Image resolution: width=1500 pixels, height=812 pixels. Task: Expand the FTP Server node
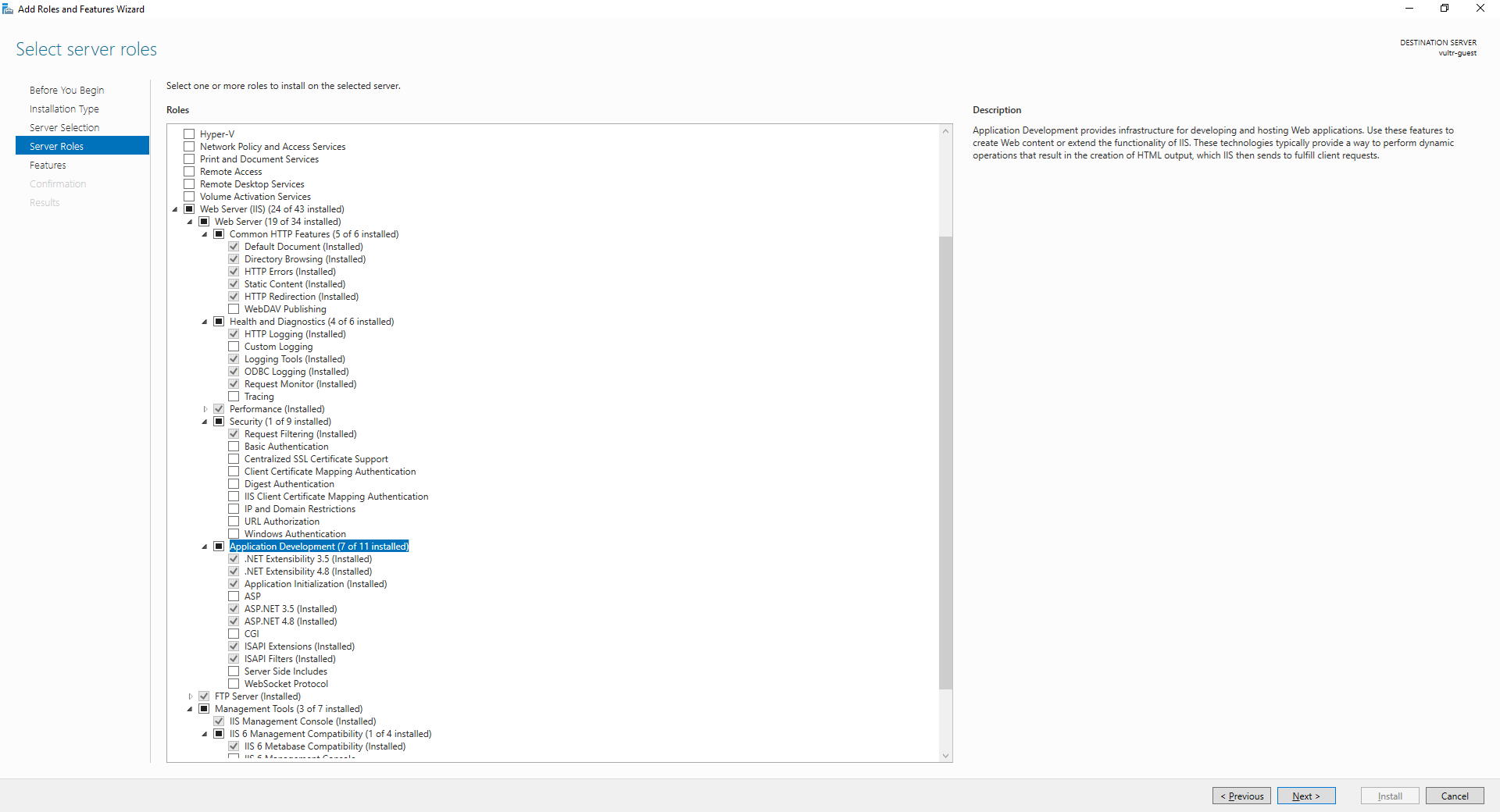click(190, 696)
